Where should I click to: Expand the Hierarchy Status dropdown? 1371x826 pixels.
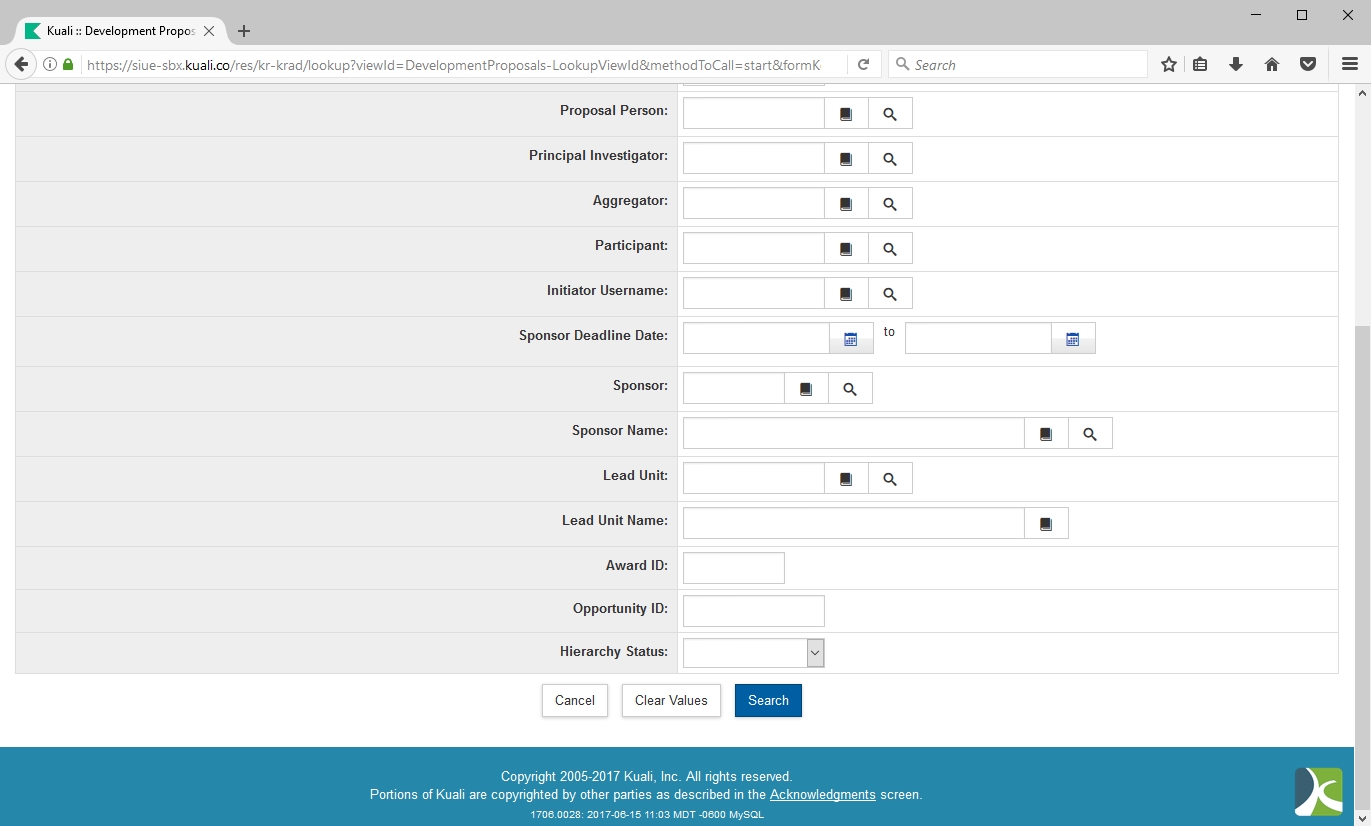[x=815, y=653]
